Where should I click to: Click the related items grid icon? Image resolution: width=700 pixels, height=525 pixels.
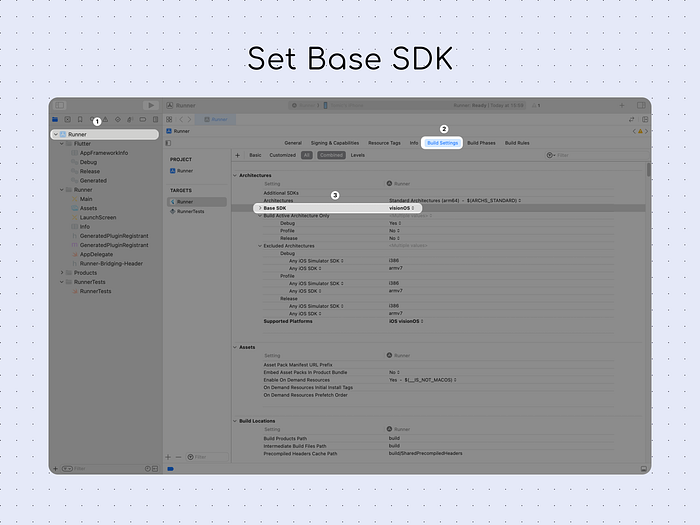169,120
